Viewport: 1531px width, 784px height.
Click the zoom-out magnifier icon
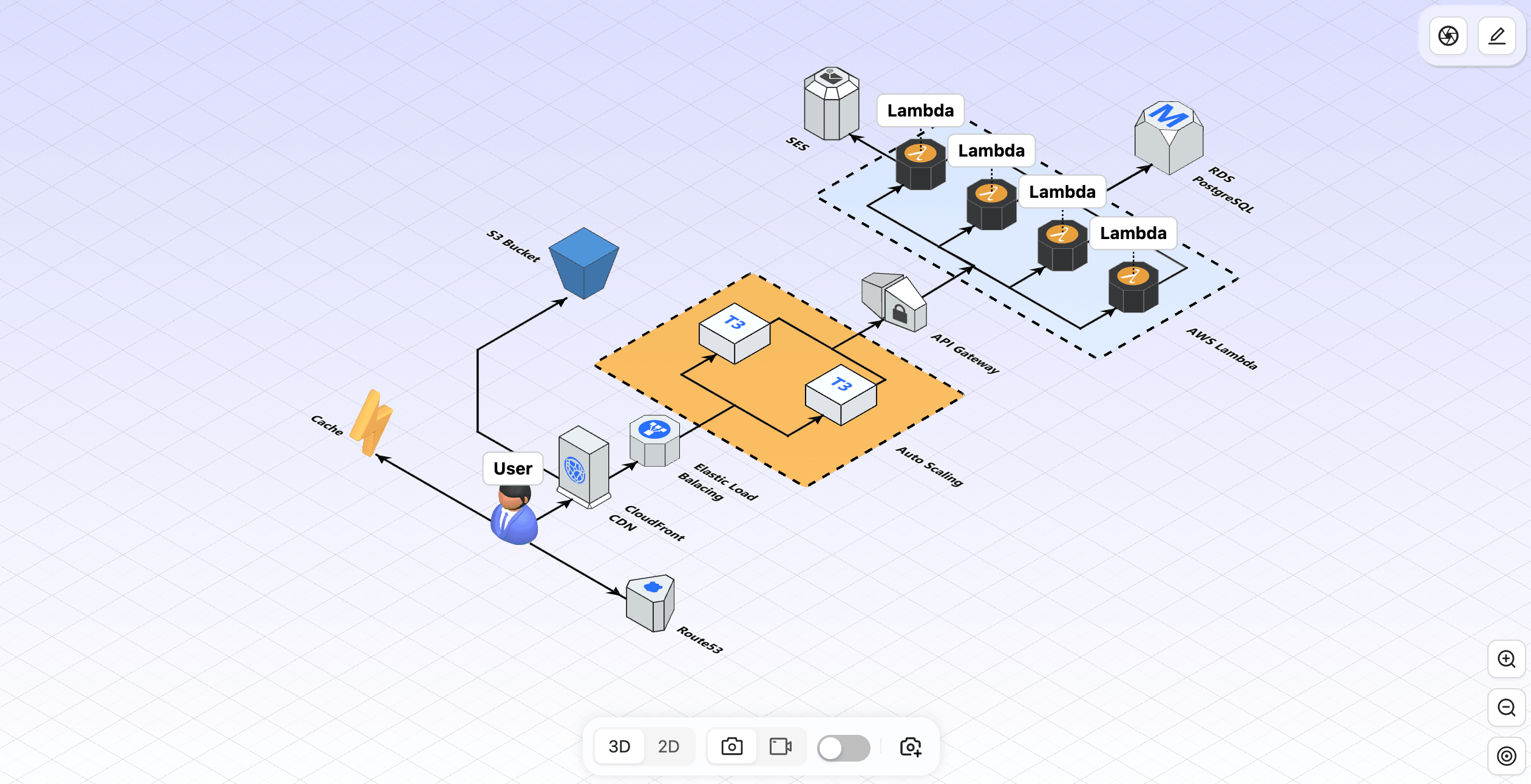(x=1506, y=708)
